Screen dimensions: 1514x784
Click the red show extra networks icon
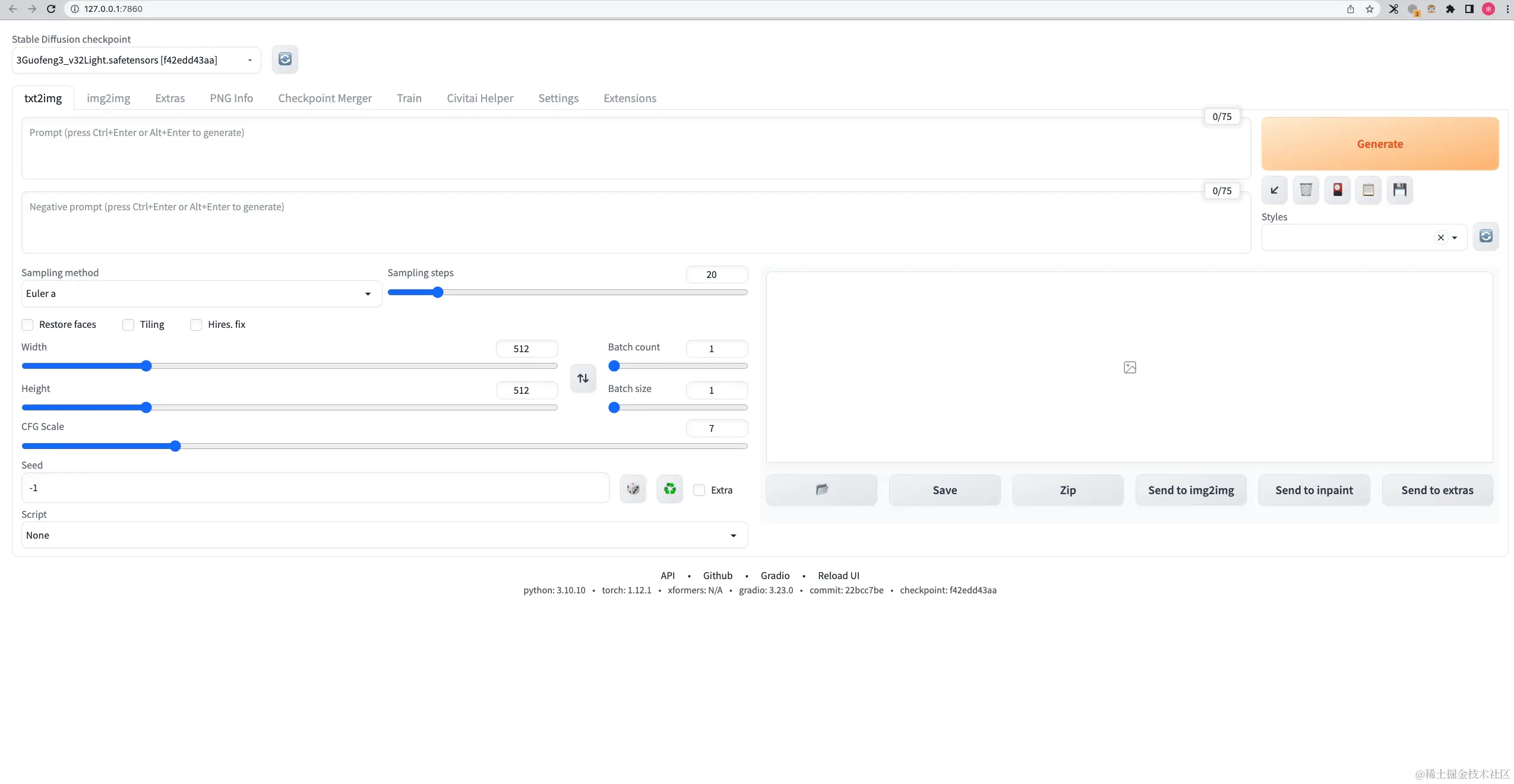pyautogui.click(x=1337, y=190)
